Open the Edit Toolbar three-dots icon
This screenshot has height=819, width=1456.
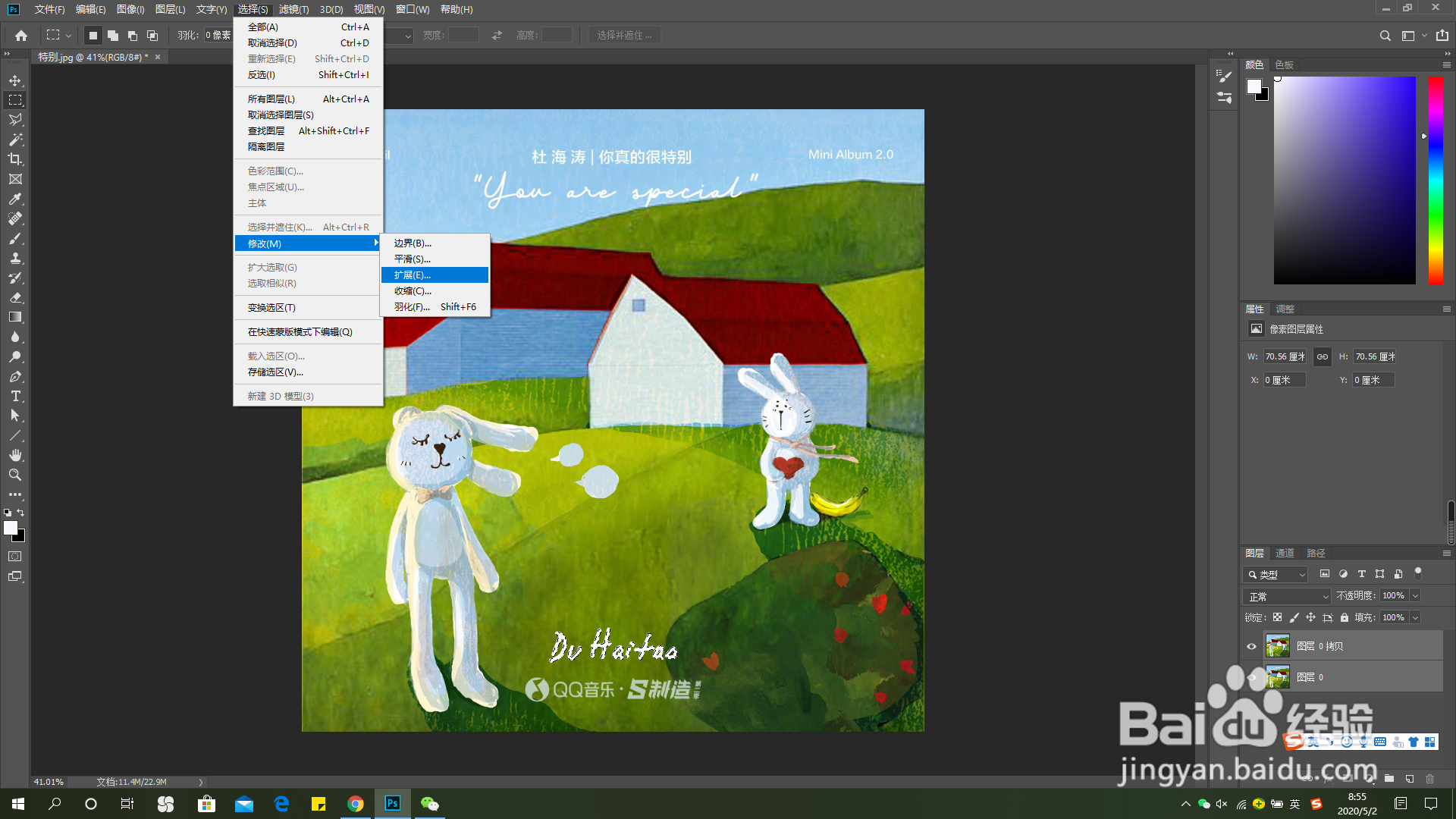coord(15,494)
